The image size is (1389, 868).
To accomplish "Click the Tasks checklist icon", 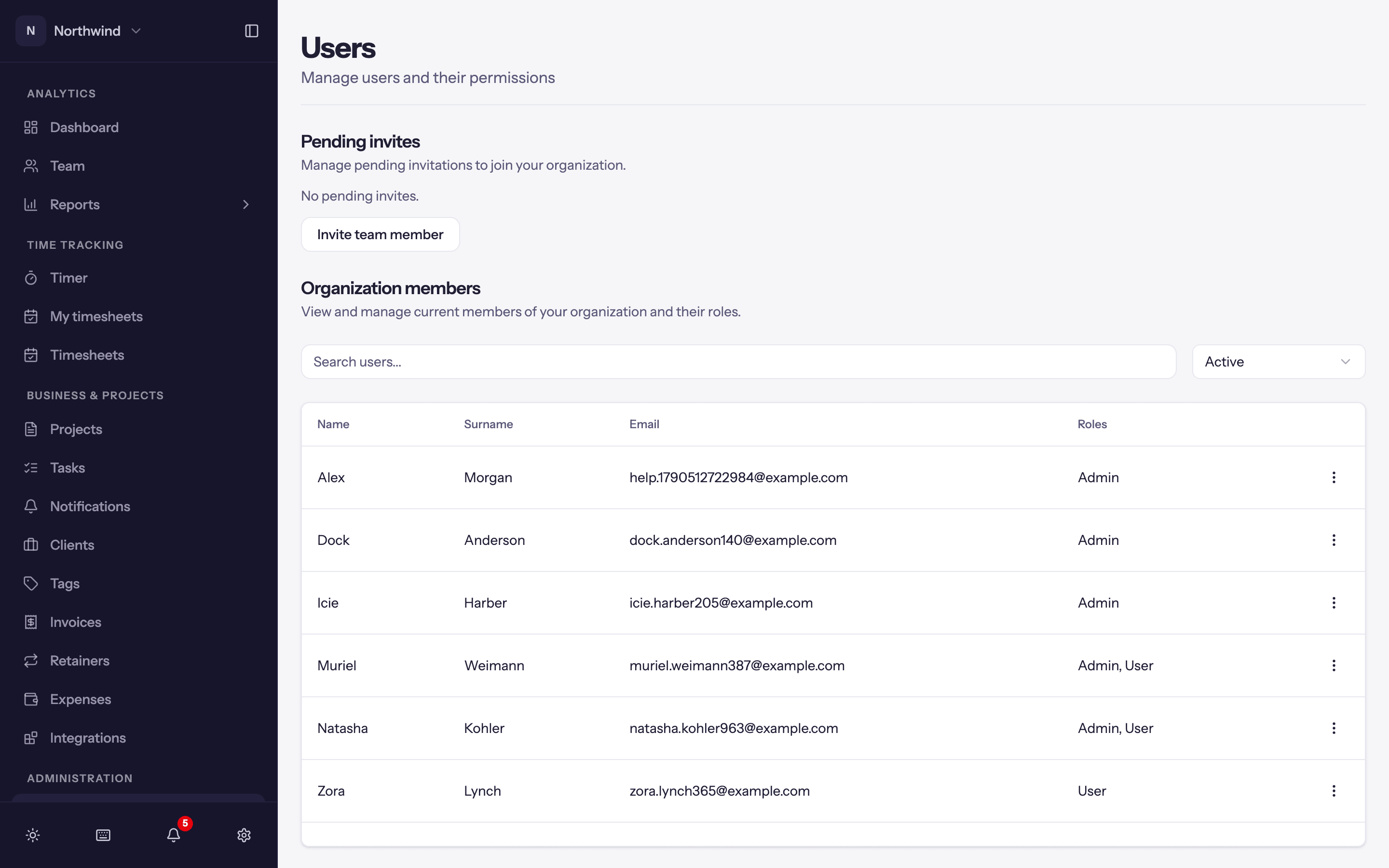I will (x=31, y=468).
